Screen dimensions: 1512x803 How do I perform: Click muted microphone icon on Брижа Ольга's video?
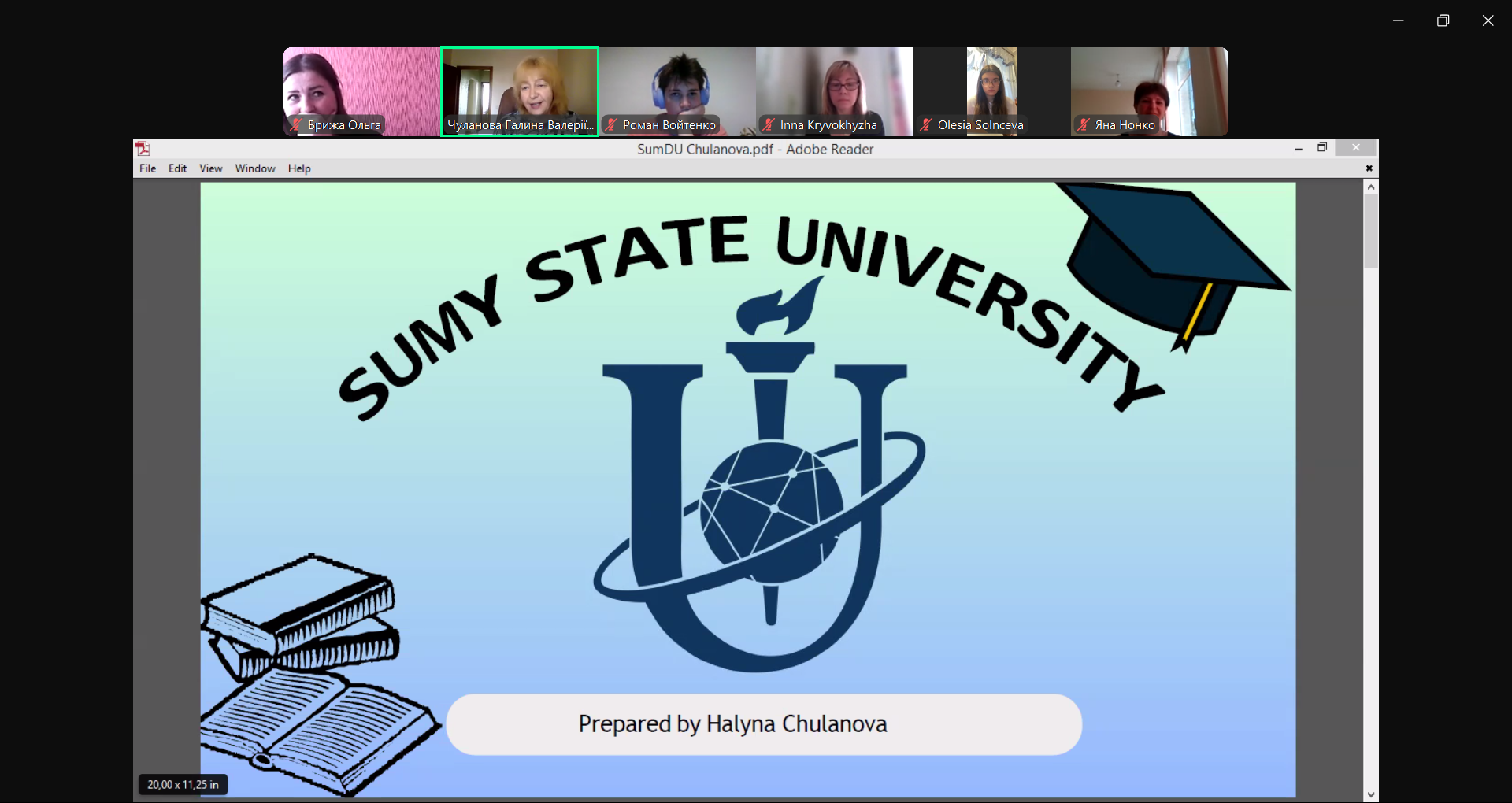tap(296, 124)
